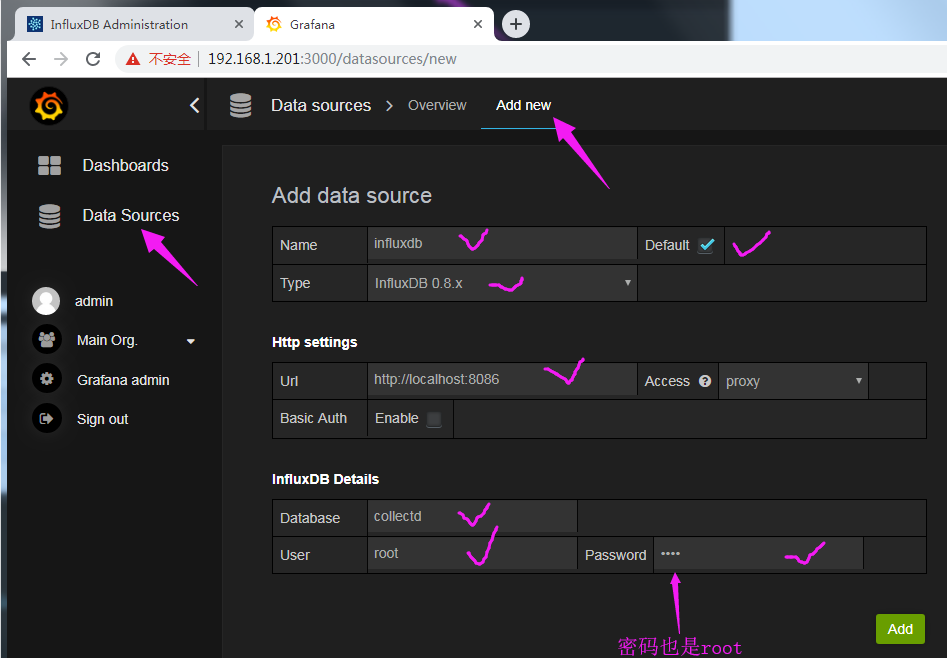Open the Grafana admin link
Viewport: 947px width, 658px height.
point(123,379)
